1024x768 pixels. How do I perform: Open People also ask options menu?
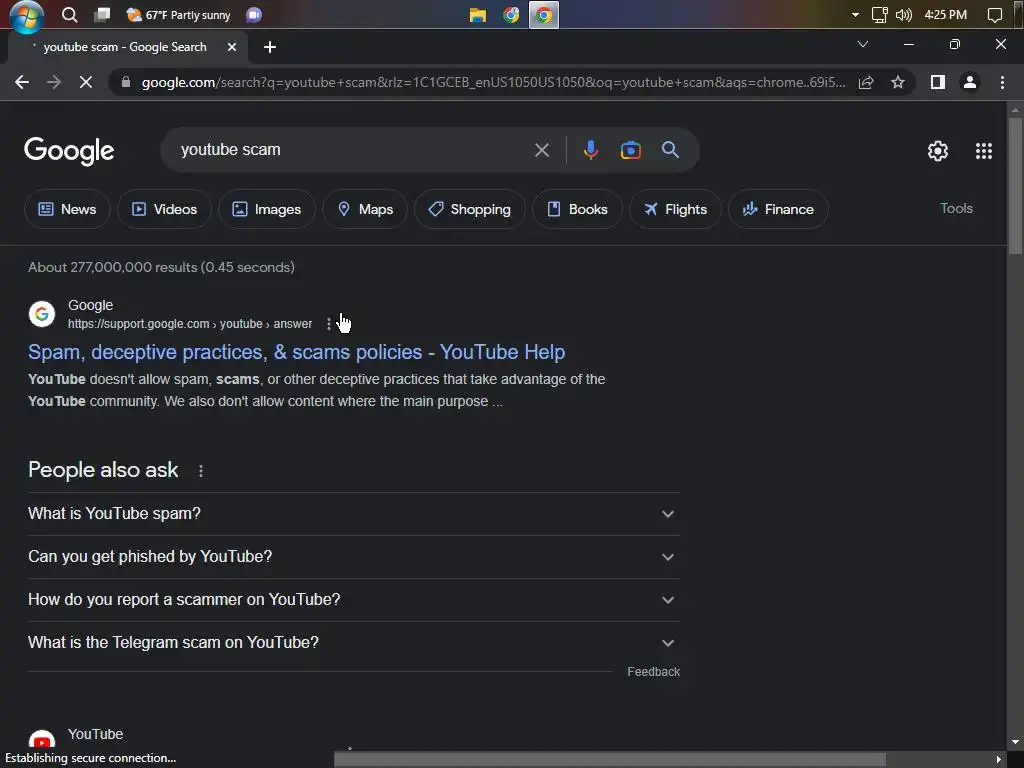coord(200,471)
